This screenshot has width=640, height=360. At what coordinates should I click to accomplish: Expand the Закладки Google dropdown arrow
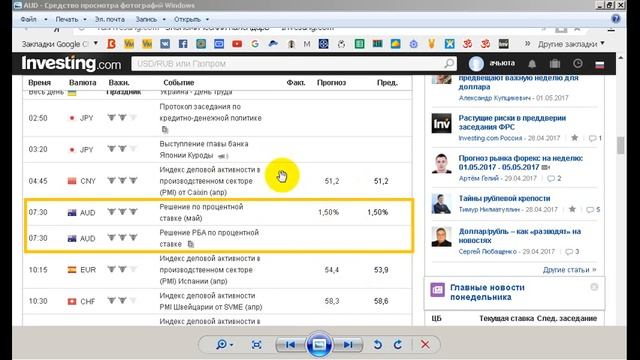tap(96, 43)
